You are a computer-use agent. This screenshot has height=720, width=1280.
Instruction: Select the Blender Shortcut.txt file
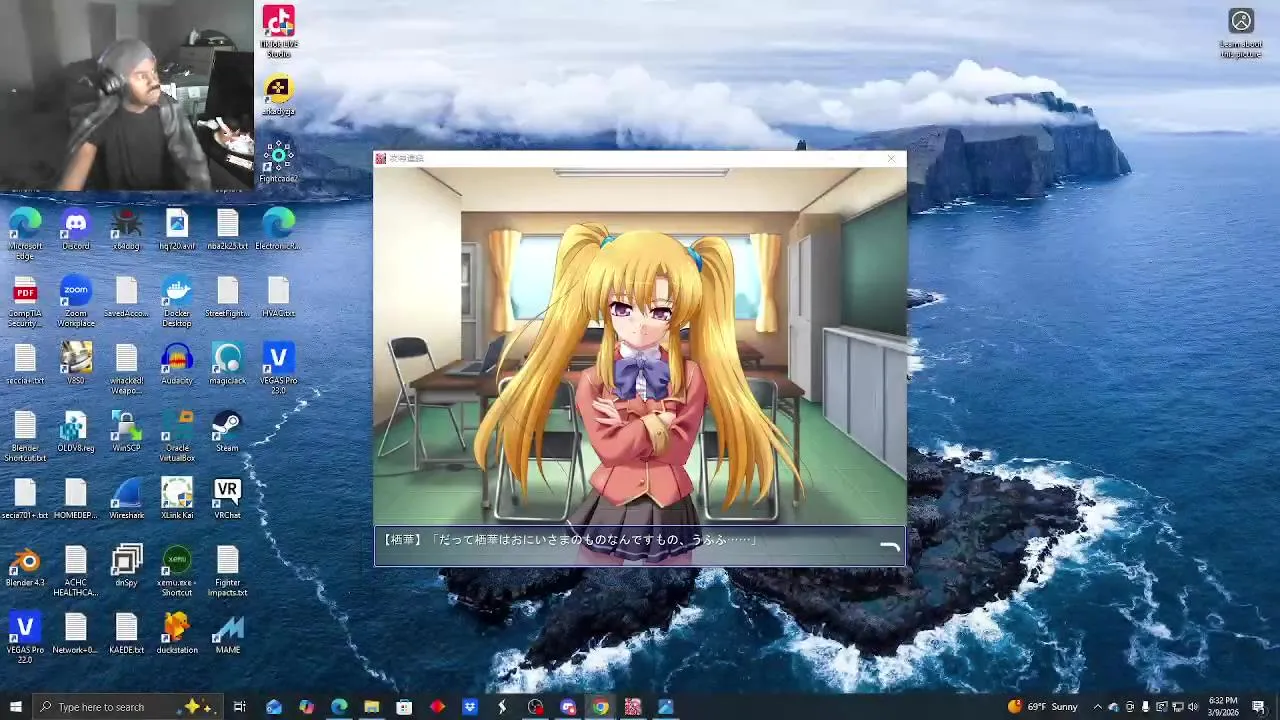tap(25, 436)
